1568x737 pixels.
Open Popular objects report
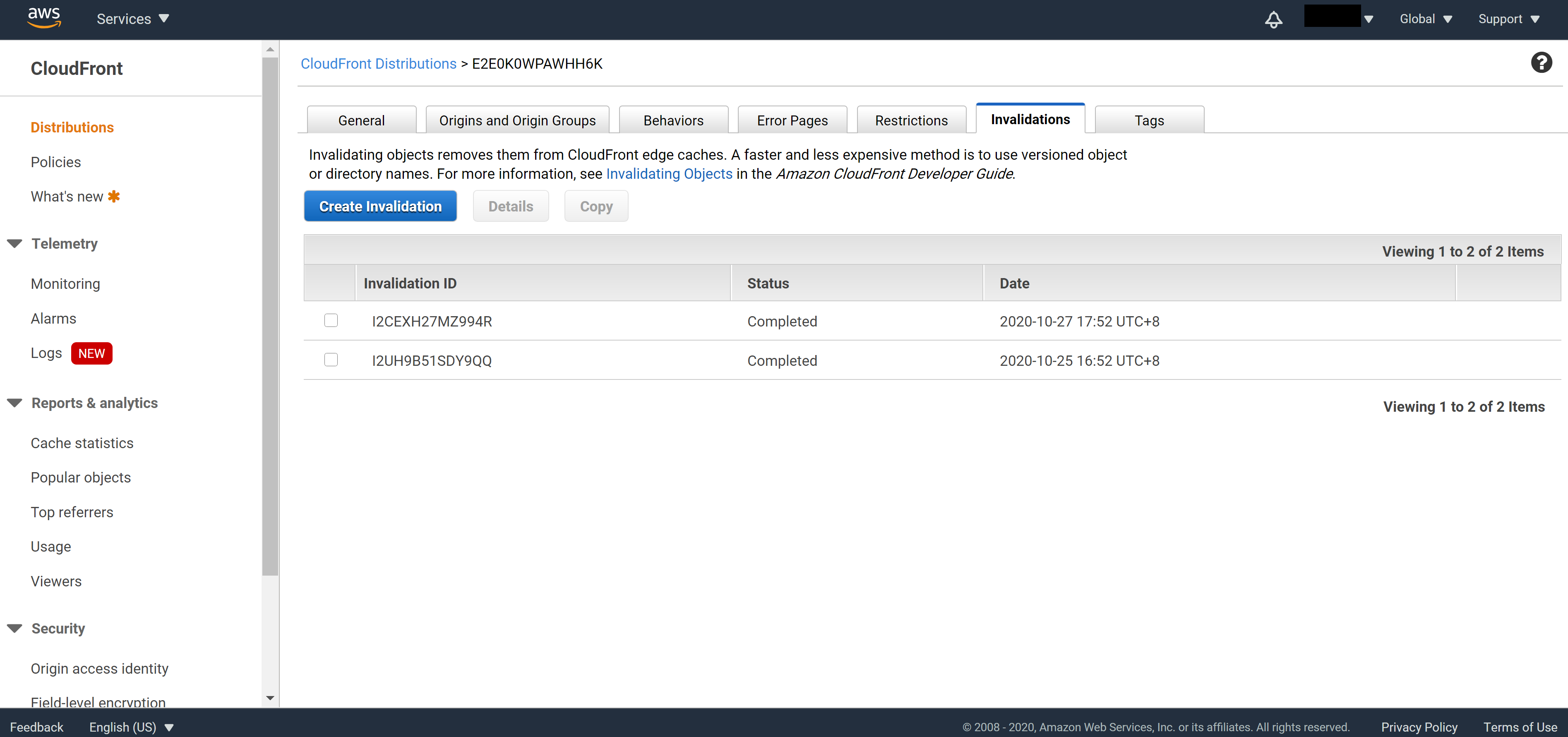(x=81, y=477)
